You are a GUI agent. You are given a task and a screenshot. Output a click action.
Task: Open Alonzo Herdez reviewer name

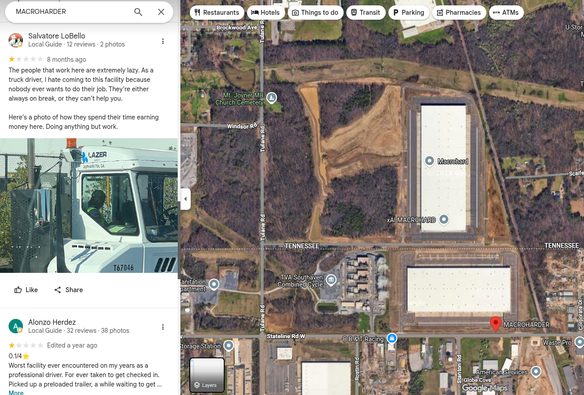click(52, 322)
